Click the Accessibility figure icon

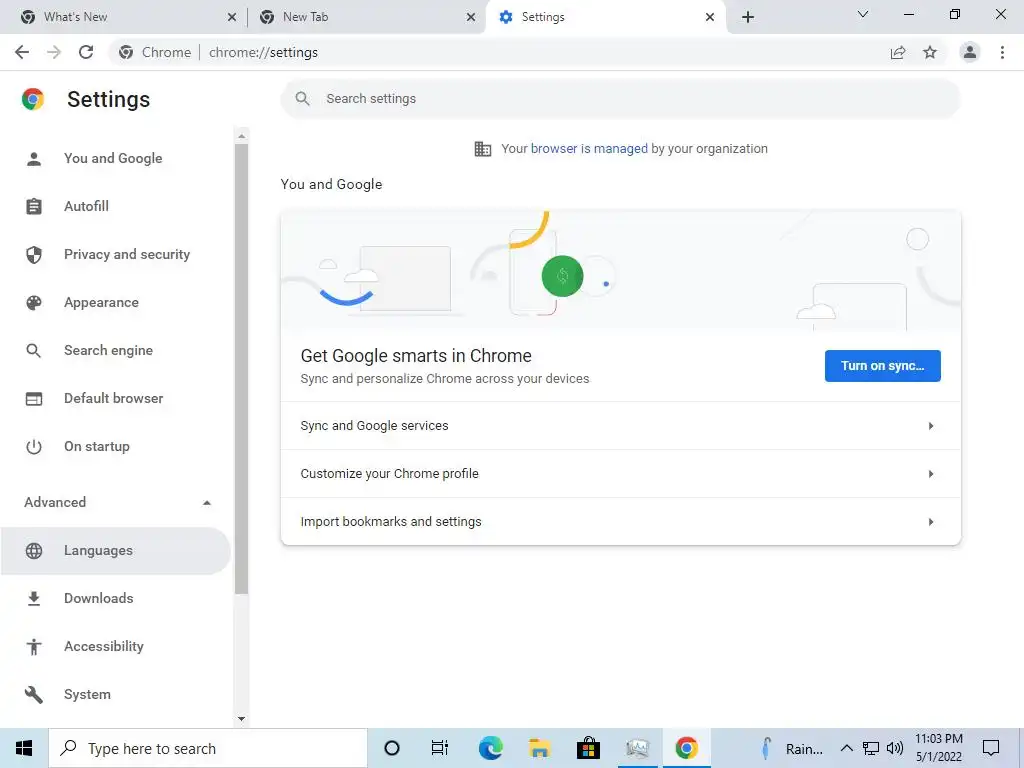click(x=34, y=647)
